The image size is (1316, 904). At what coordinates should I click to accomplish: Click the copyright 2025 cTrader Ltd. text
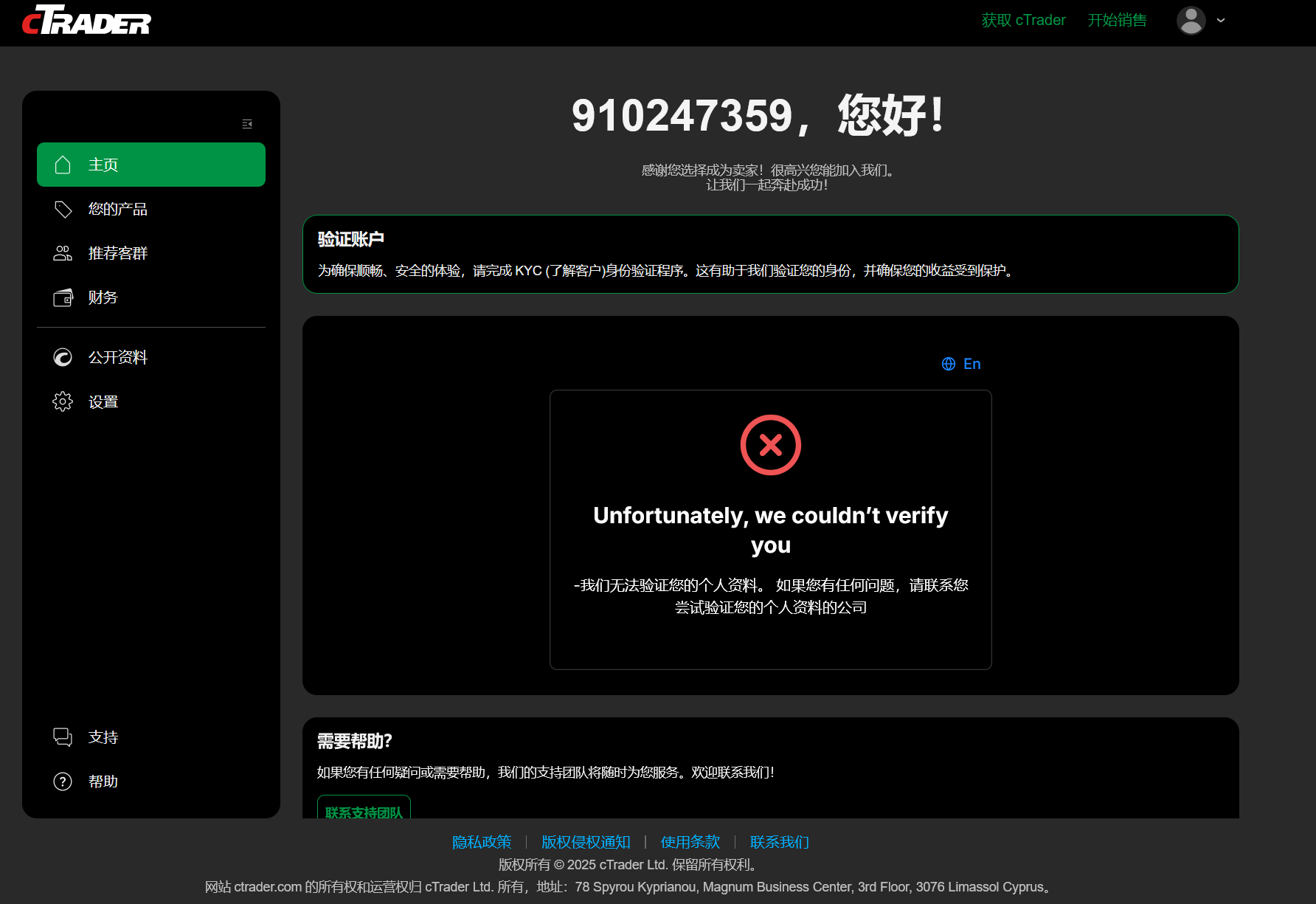(x=629, y=865)
